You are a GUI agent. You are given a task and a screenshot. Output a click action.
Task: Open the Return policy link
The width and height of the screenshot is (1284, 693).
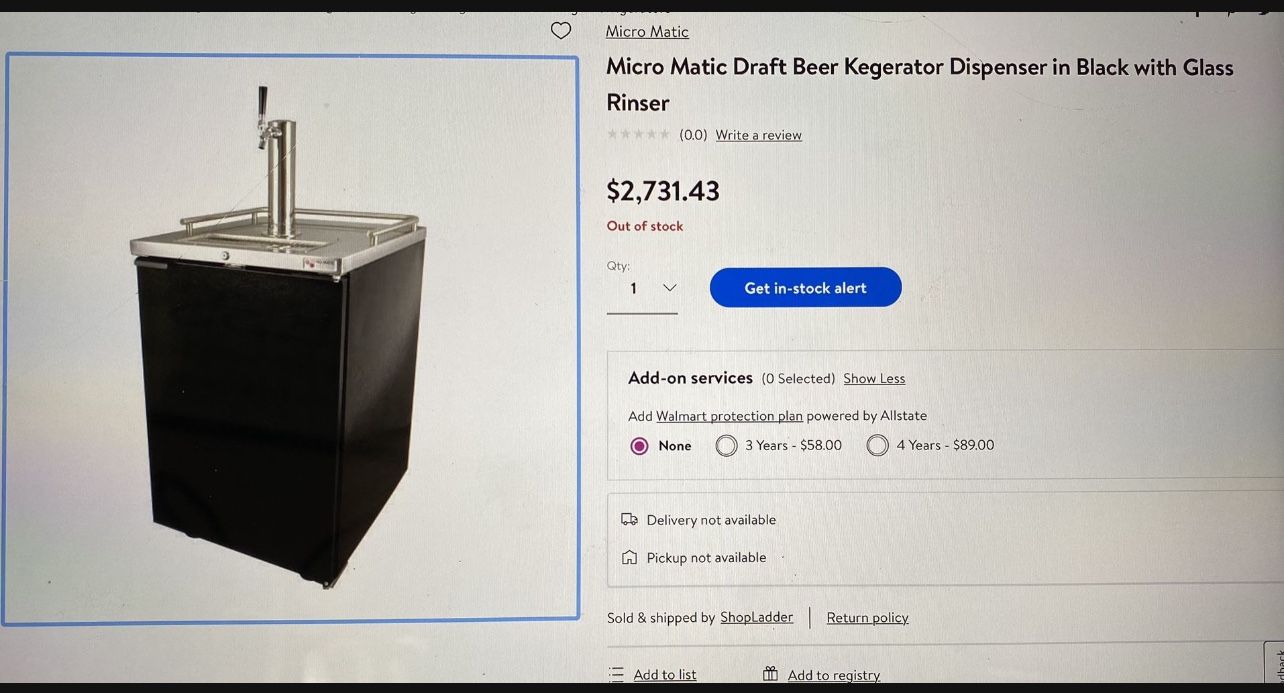(x=866, y=617)
